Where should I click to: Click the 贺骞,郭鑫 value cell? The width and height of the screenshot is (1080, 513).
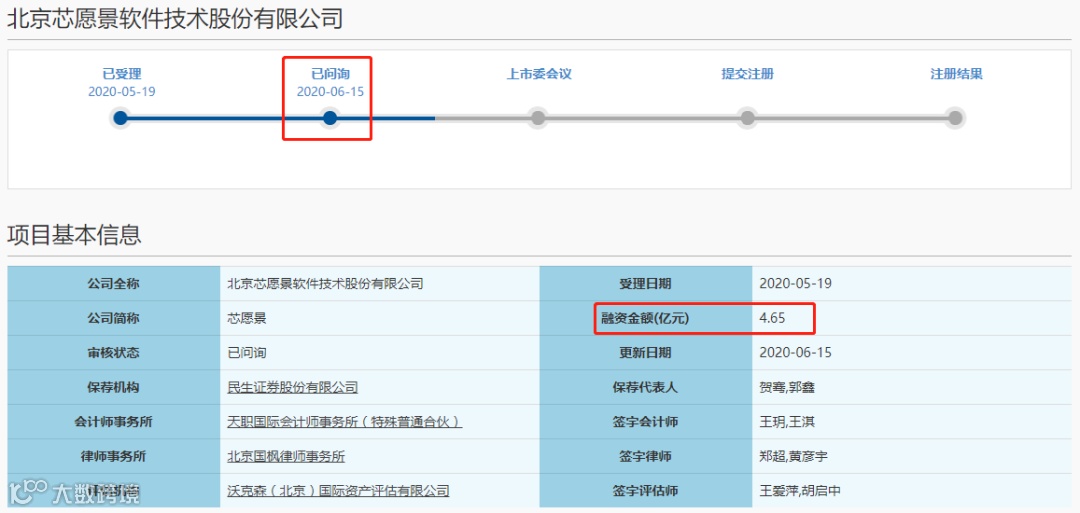click(911, 387)
